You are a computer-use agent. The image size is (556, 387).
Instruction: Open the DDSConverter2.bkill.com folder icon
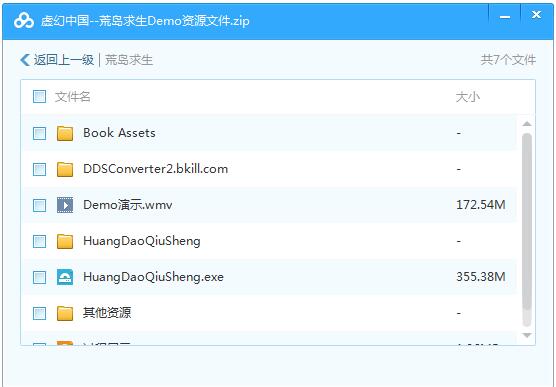(65, 169)
